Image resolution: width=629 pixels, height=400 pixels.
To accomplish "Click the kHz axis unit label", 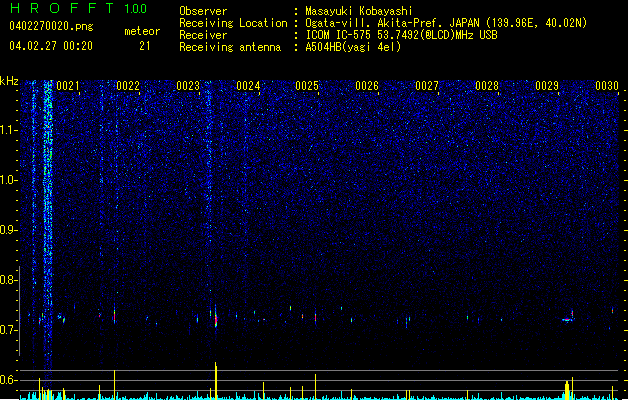I will [9, 81].
